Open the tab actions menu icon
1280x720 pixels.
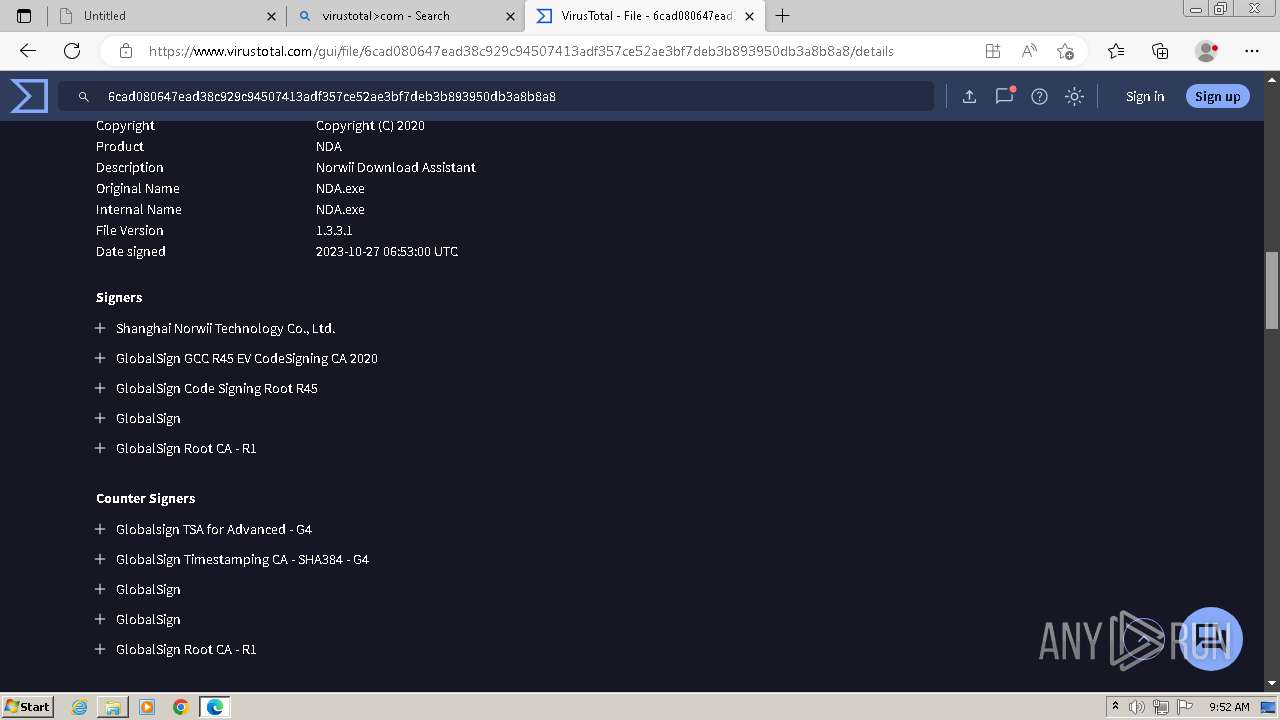coord(24,16)
